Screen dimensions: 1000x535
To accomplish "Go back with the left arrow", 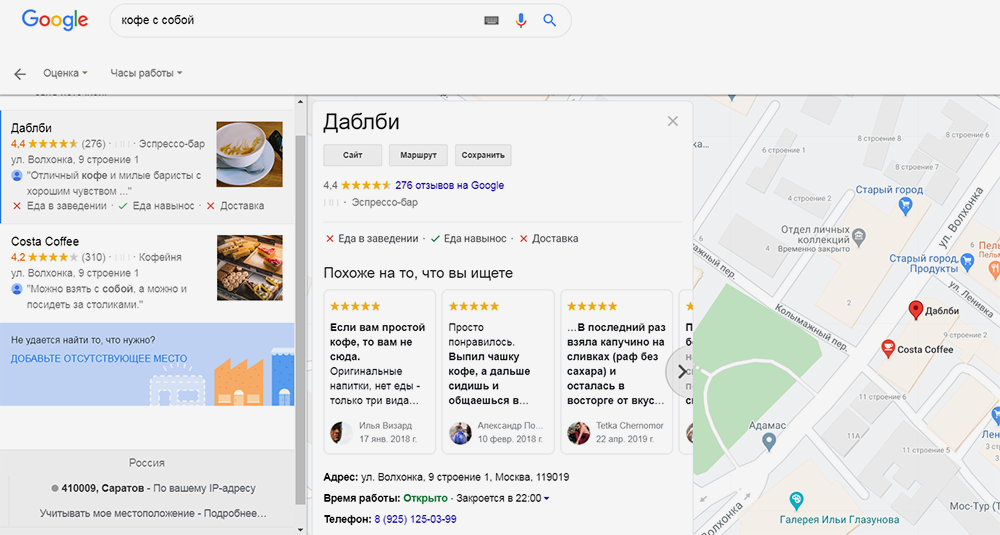I will 20,74.
